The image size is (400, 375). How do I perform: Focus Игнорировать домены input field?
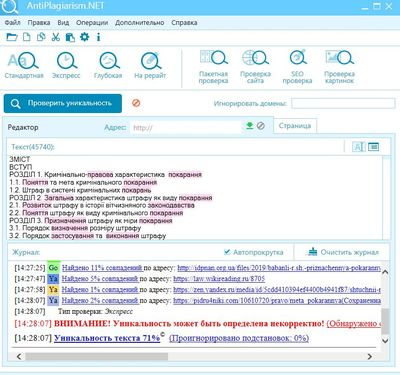(343, 103)
